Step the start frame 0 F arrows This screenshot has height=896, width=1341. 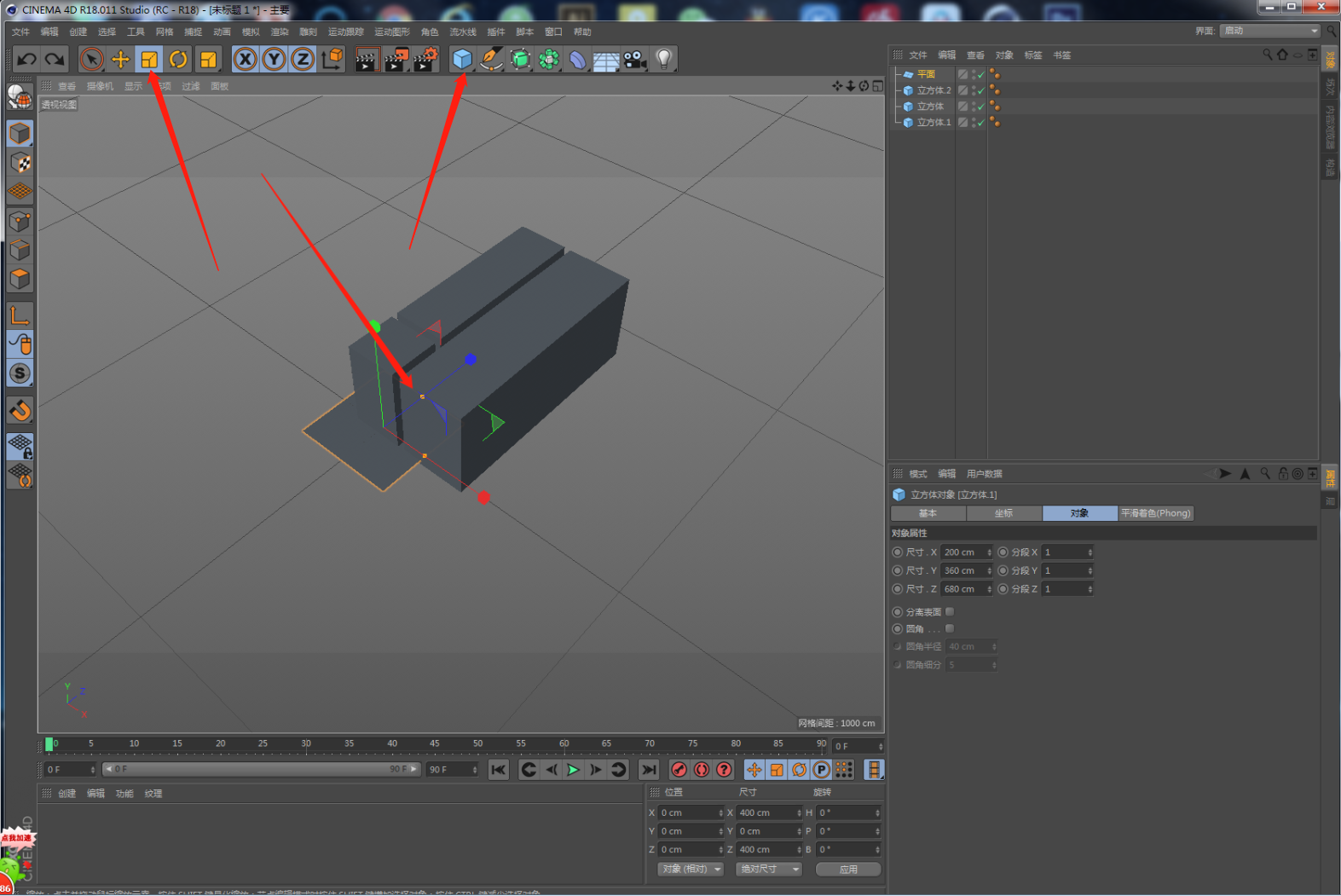92,769
